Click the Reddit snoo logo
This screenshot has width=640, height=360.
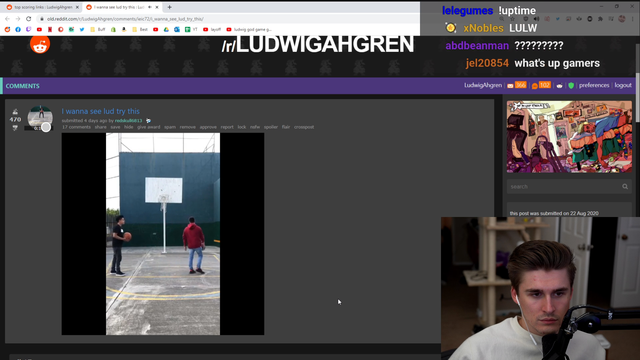pos(40,44)
